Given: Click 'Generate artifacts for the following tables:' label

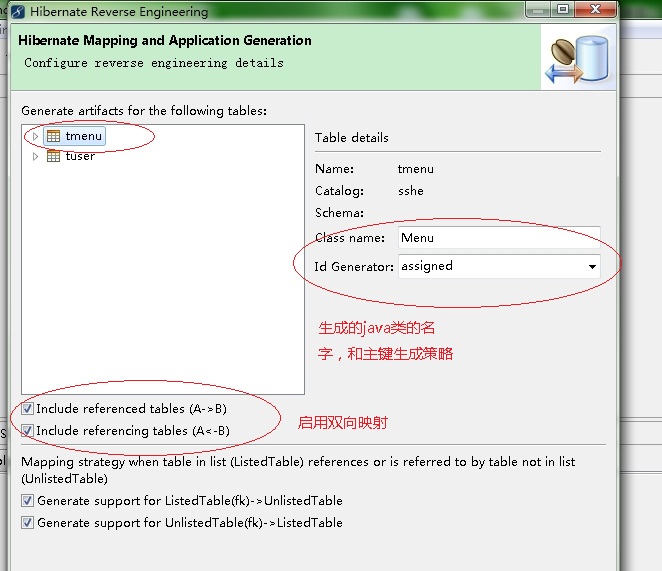Looking at the screenshot, I should coord(144,111).
